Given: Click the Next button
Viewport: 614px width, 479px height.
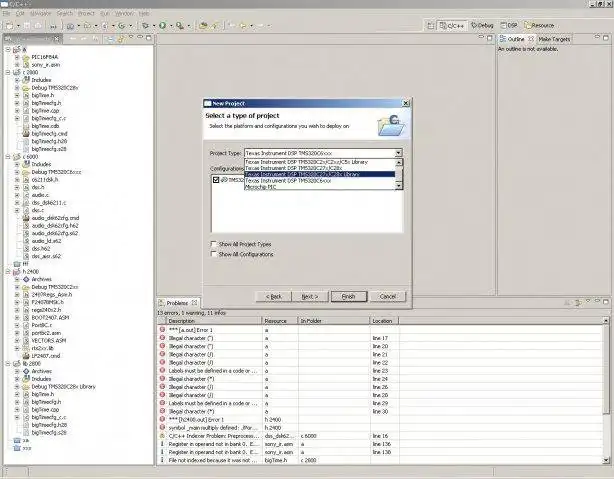Looking at the screenshot, I should click(x=310, y=296).
